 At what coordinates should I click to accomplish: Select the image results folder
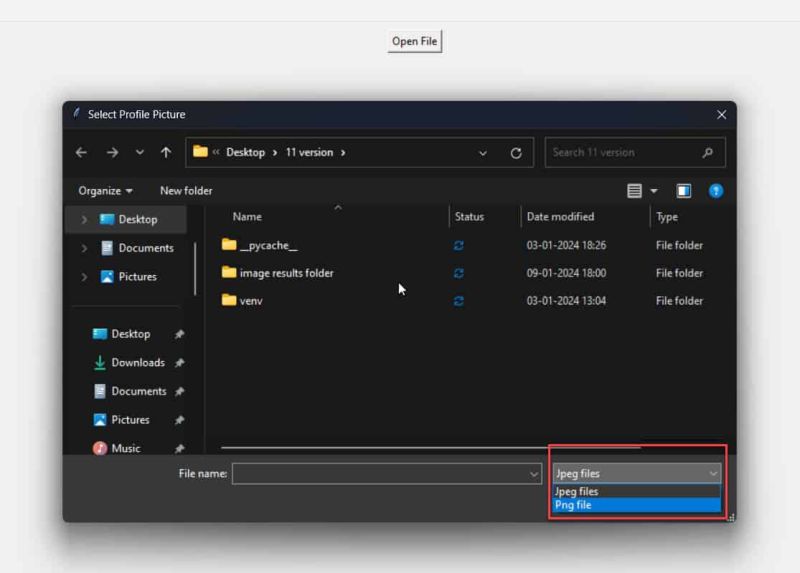[x=286, y=273]
